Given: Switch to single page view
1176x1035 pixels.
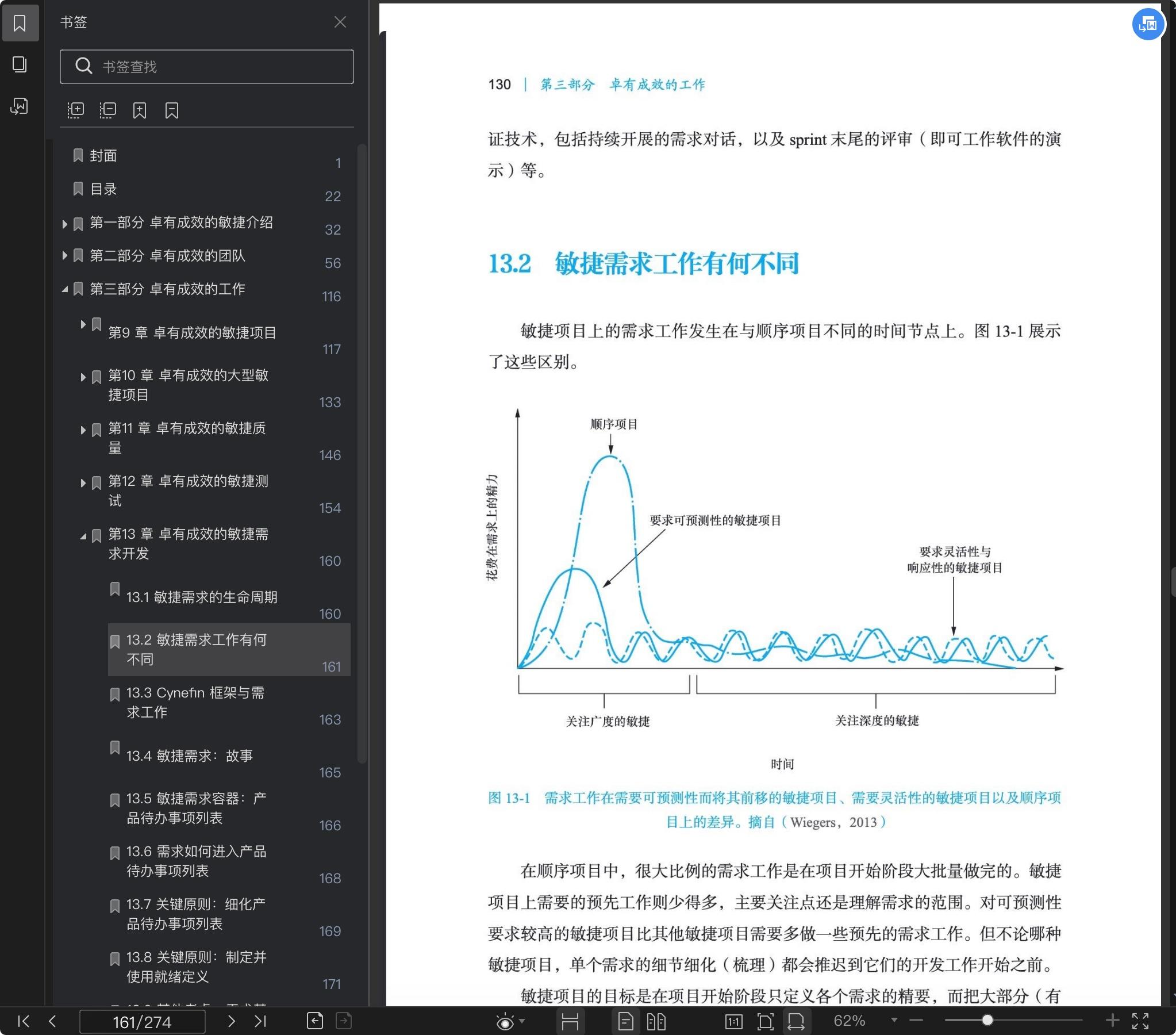Looking at the screenshot, I should [625, 1022].
